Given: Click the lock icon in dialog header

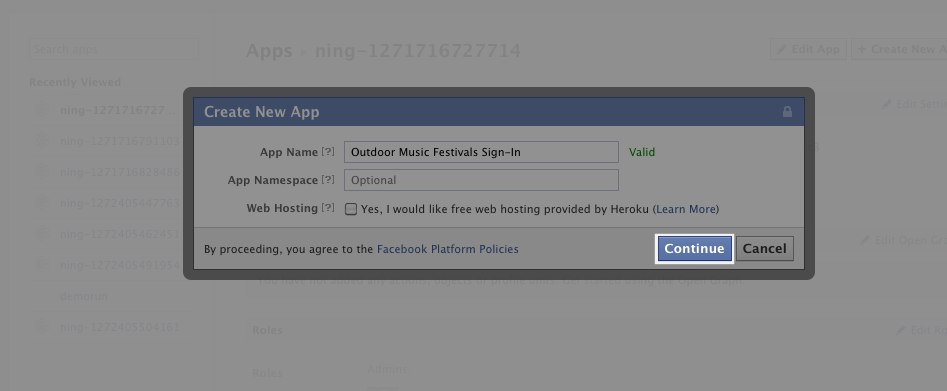Looking at the screenshot, I should [x=787, y=112].
